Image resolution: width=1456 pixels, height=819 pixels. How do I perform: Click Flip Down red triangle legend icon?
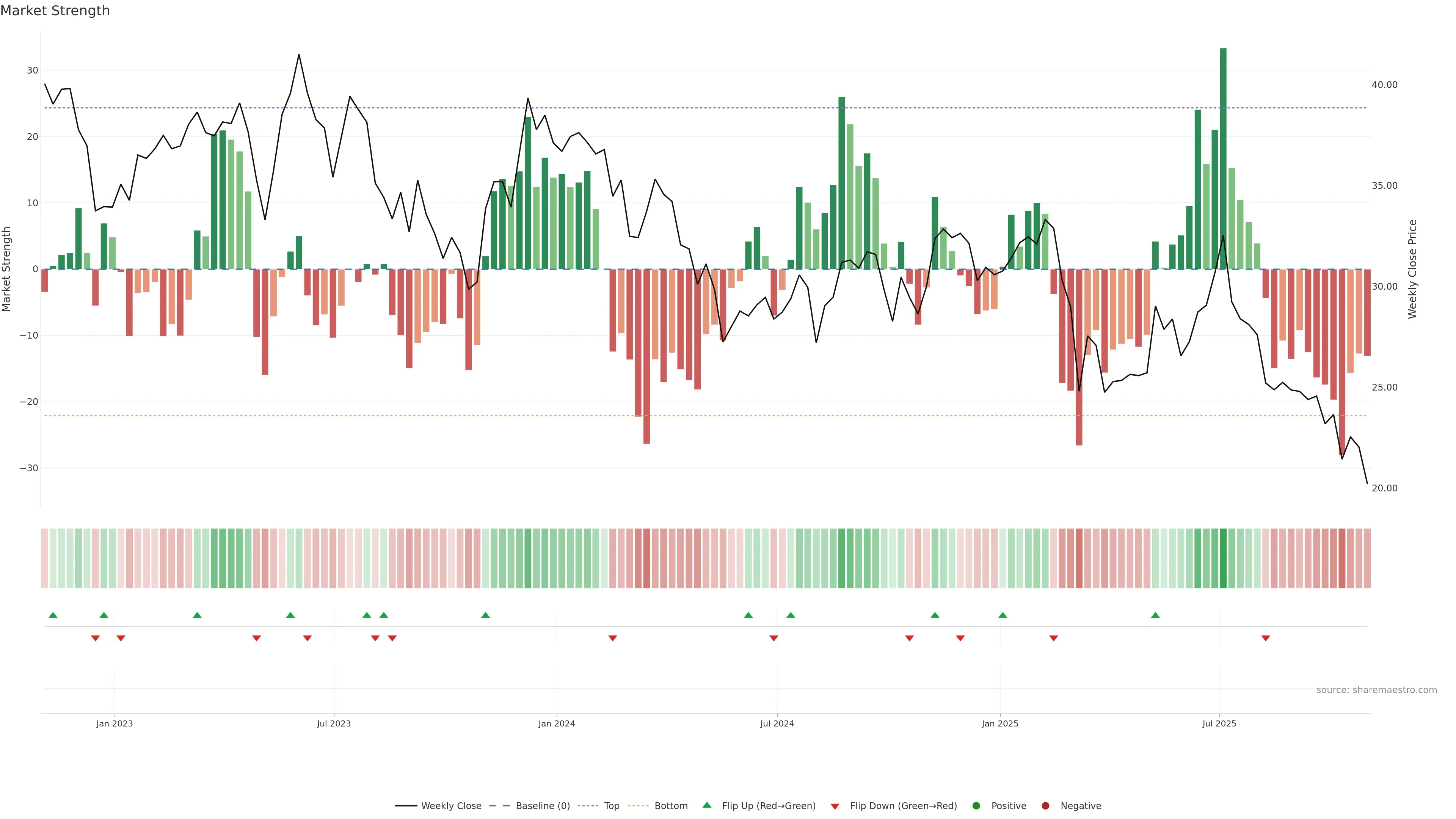point(835,806)
